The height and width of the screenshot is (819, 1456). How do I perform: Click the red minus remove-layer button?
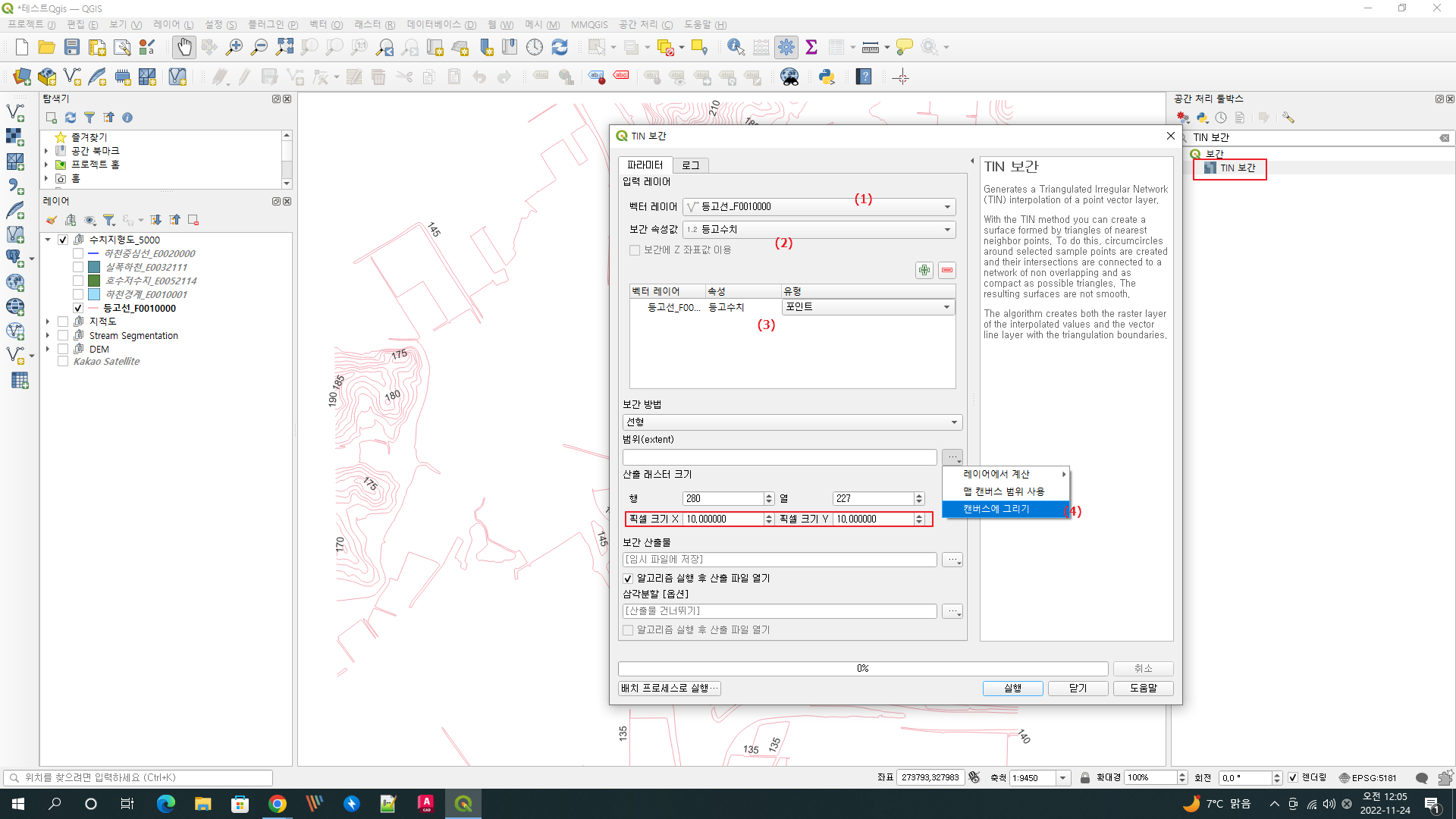[x=947, y=271]
